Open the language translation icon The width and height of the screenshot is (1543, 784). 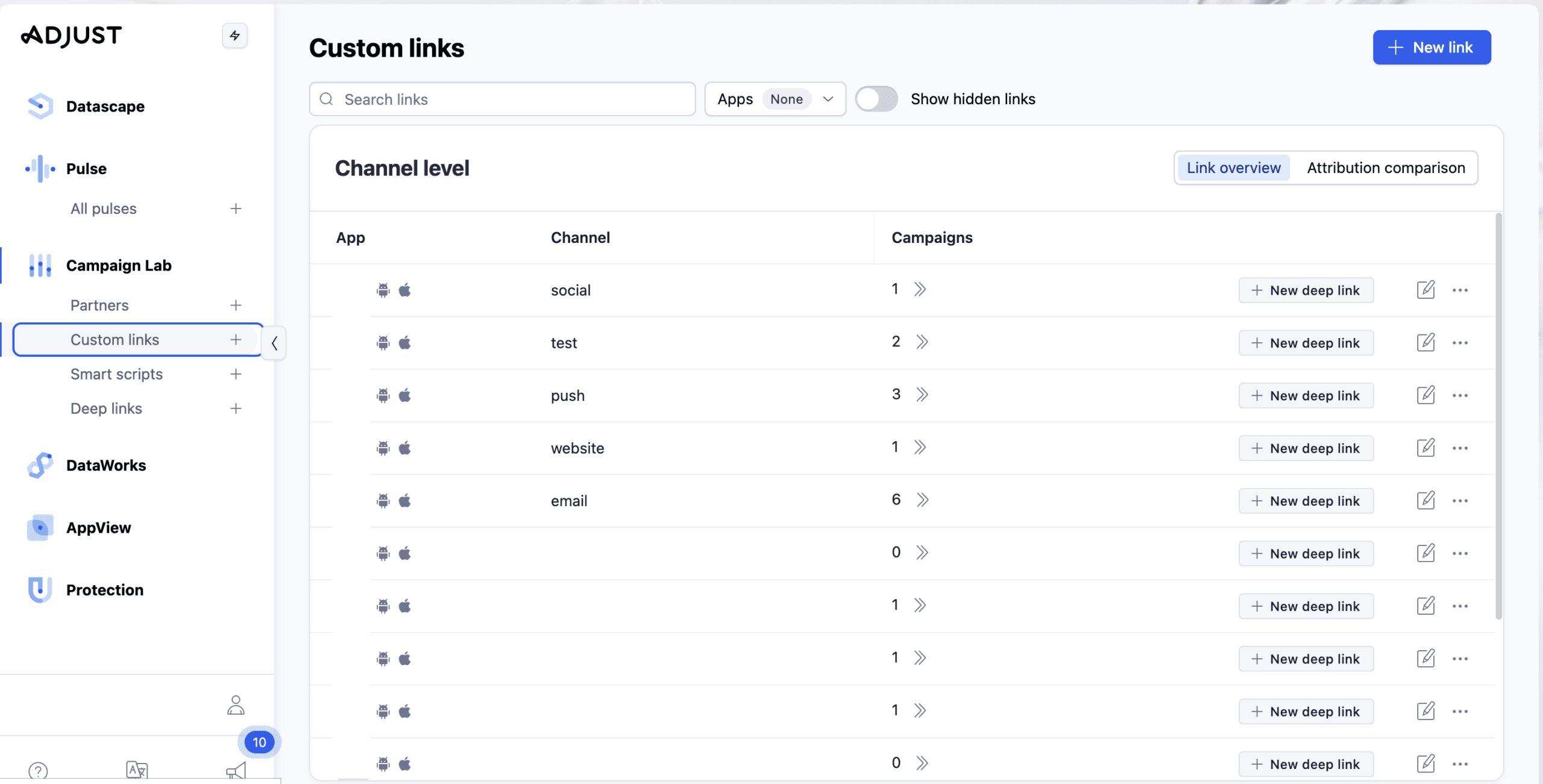click(137, 770)
